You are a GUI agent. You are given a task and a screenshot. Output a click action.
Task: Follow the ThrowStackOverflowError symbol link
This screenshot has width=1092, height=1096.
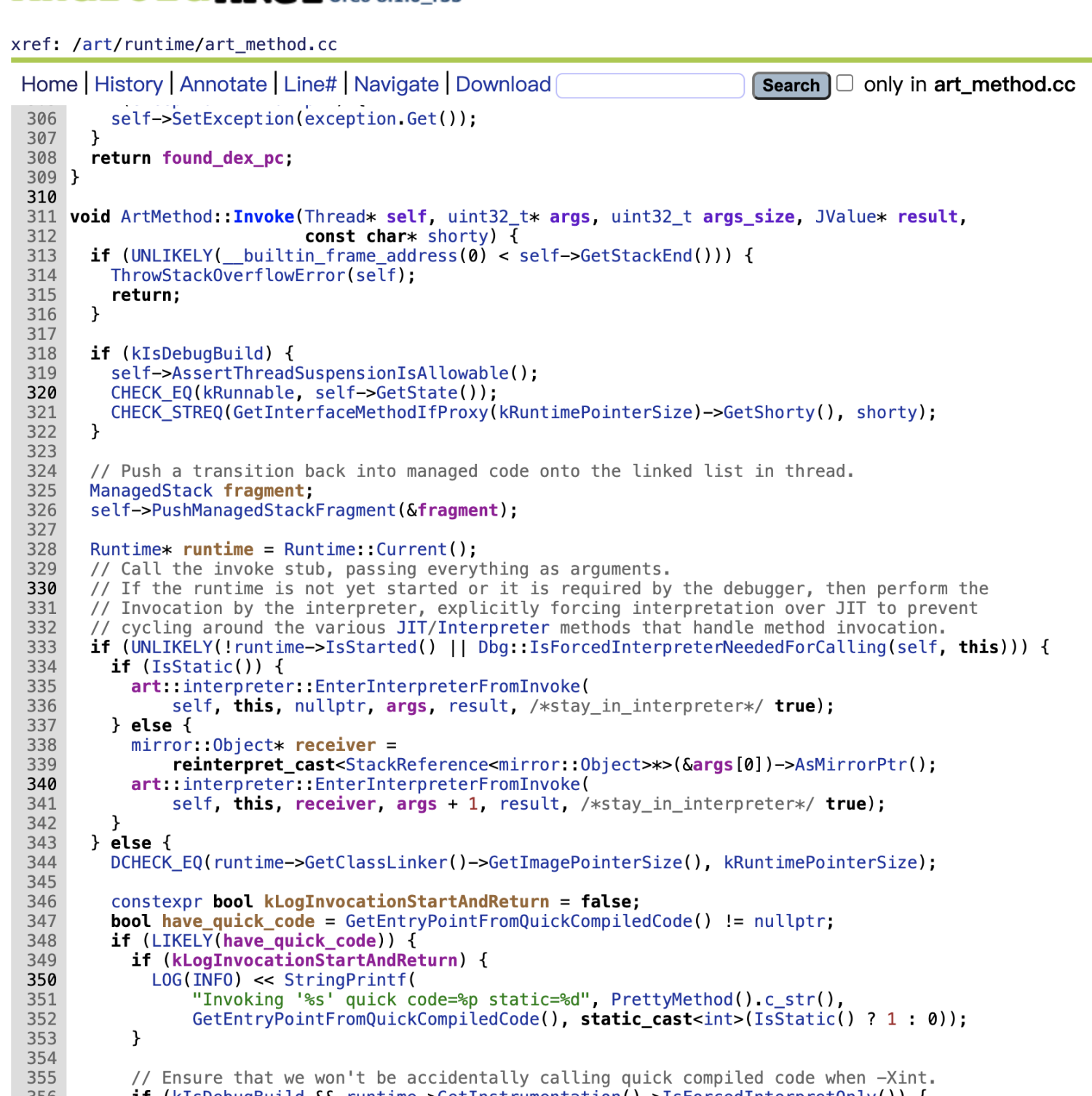click(229, 275)
